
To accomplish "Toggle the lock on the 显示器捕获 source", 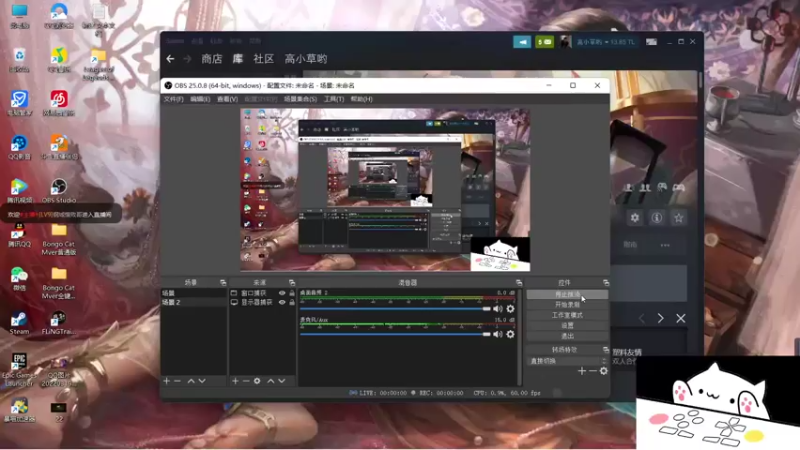I will (292, 302).
